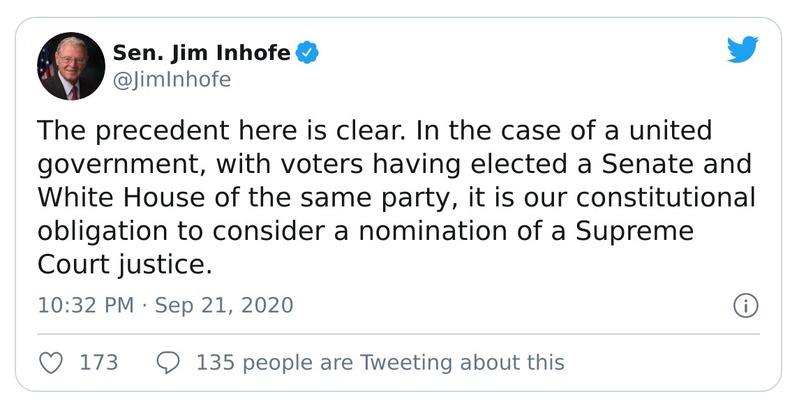Screen dimensions: 799x408
Task: Open the info circle icon
Action: point(744,305)
